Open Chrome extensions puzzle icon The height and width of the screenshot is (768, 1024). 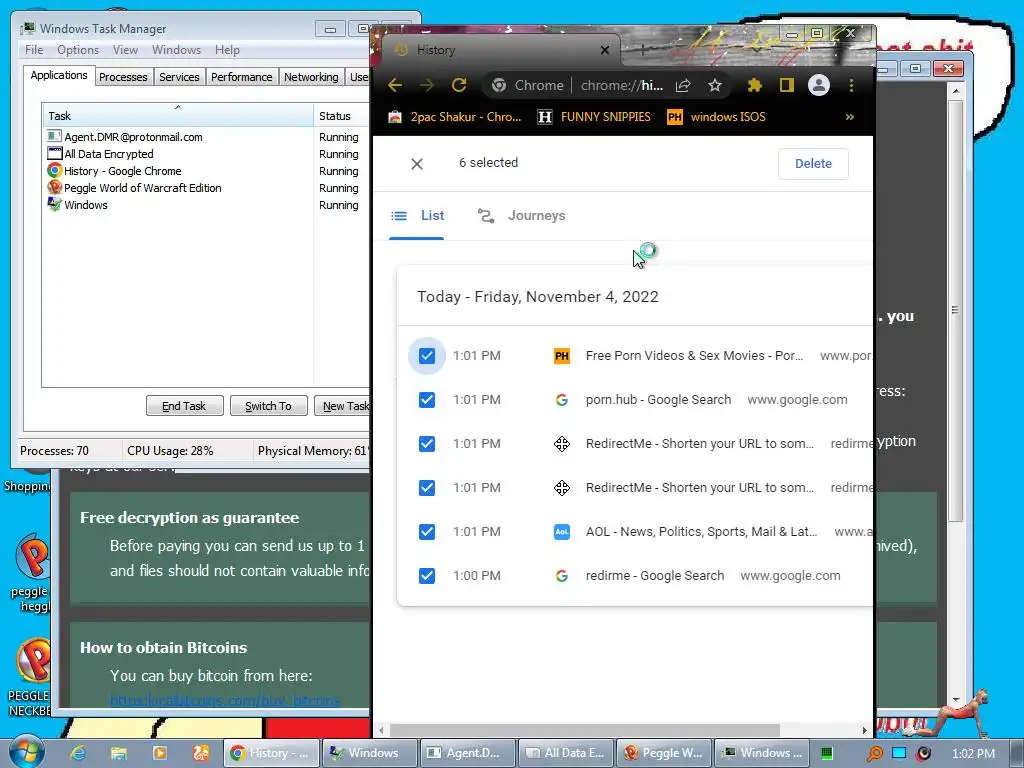coord(754,85)
